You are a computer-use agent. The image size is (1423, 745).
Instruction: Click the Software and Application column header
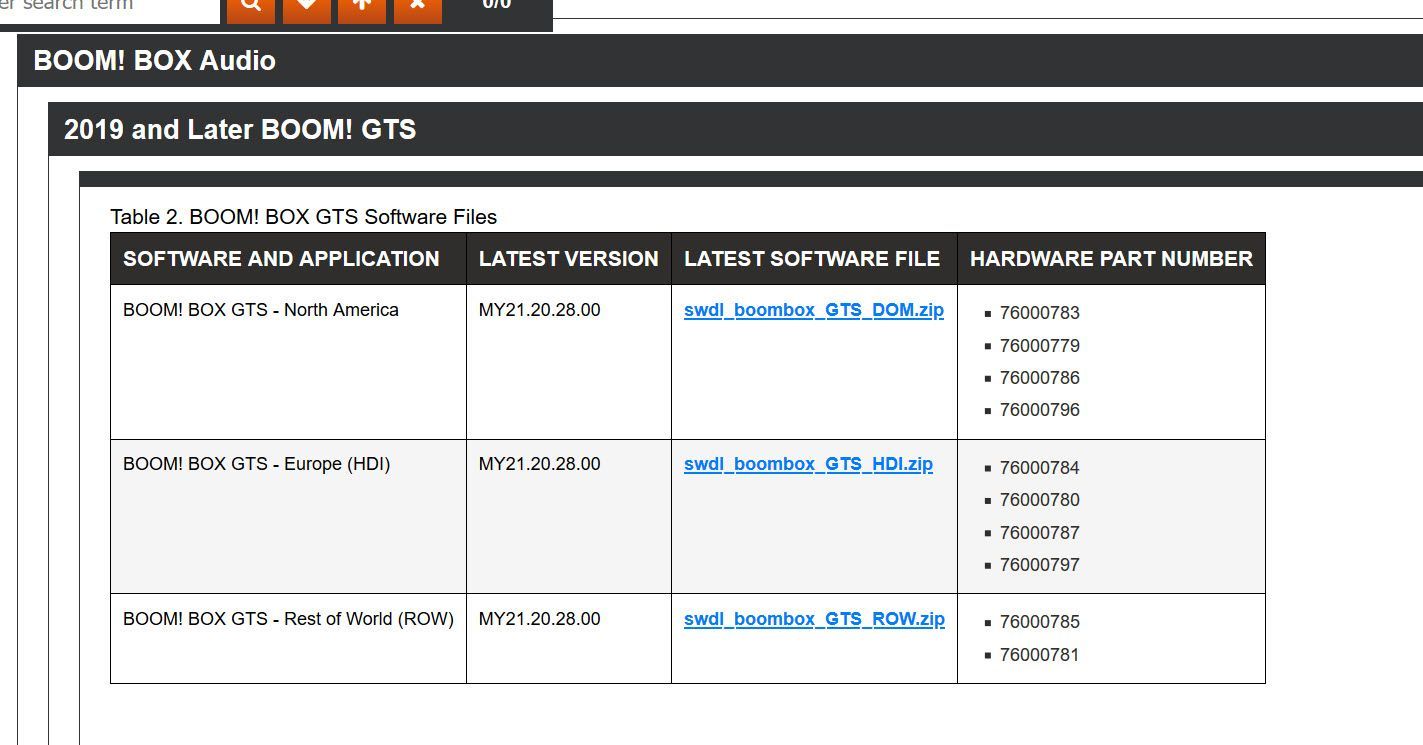click(281, 259)
